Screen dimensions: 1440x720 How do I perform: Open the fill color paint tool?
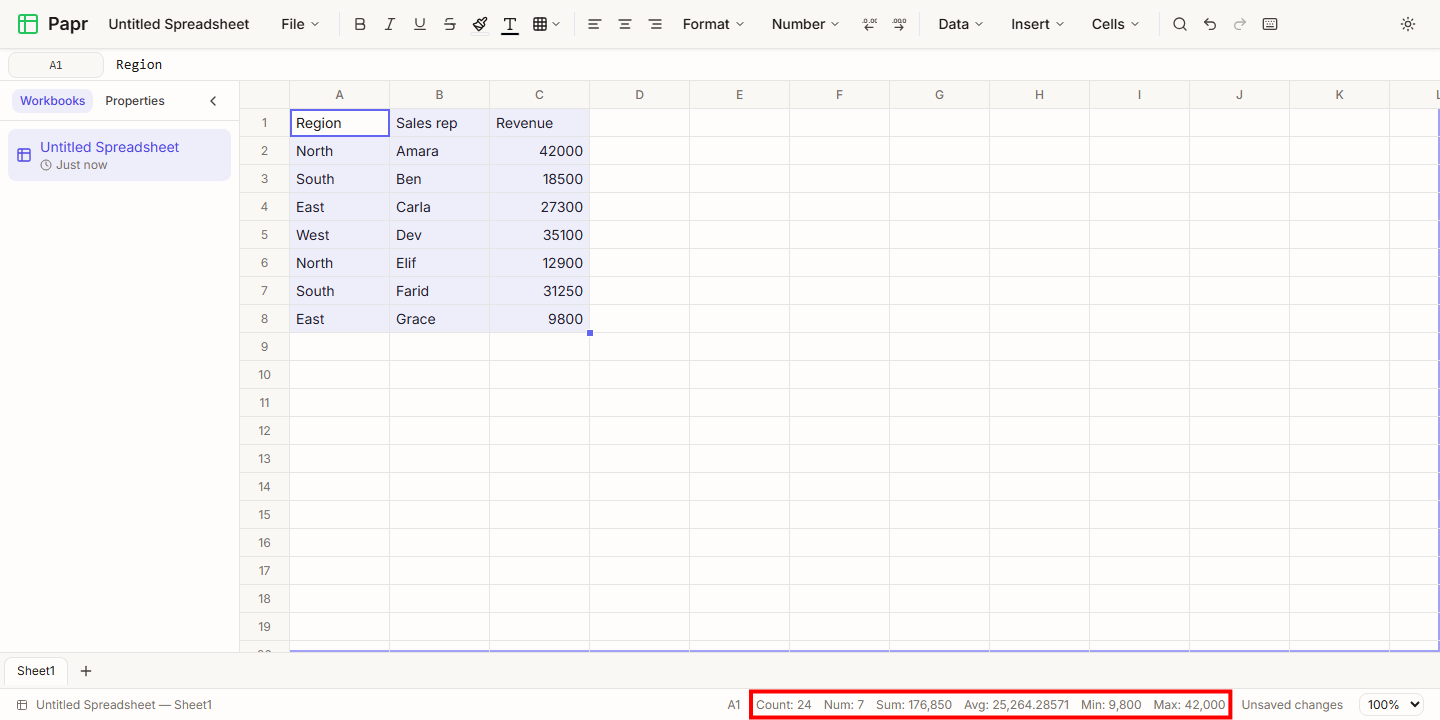click(480, 24)
